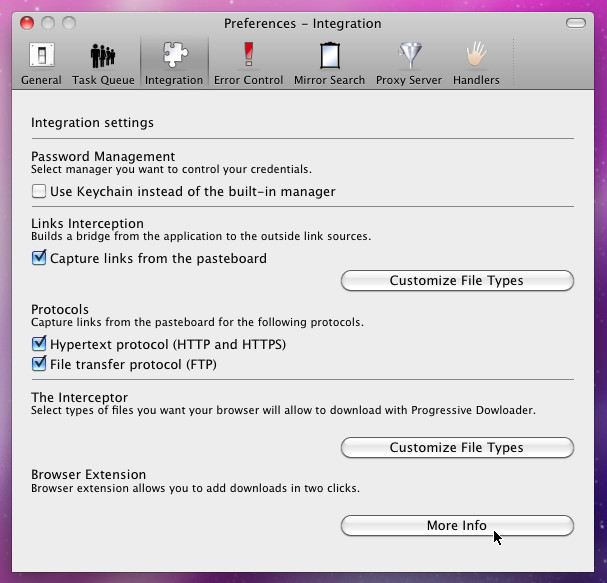
Task: Click the Integration settings heading
Action: (92, 123)
